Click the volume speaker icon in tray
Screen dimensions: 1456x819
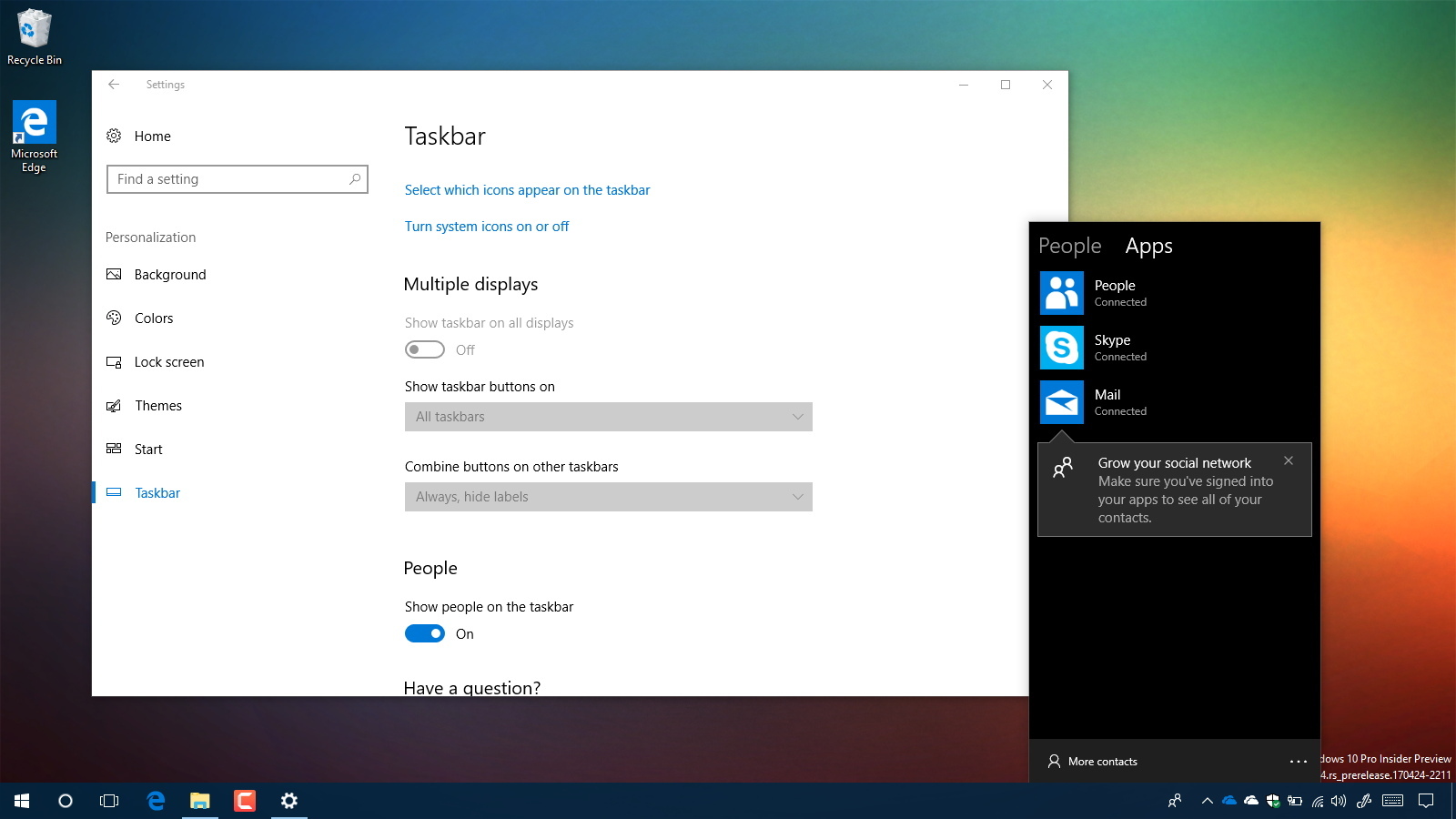click(1338, 802)
